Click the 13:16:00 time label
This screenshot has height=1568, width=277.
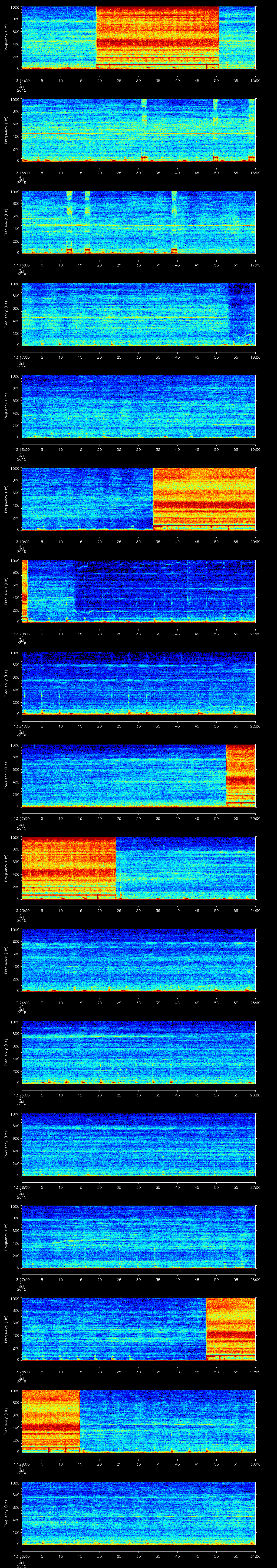click(x=21, y=265)
